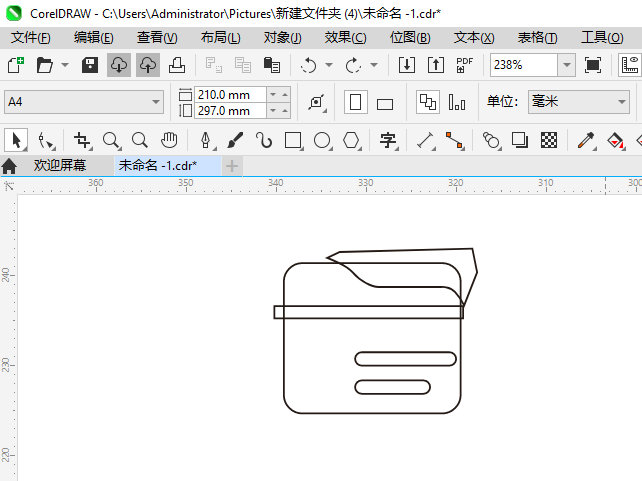Select the Crop tool

click(x=82, y=140)
